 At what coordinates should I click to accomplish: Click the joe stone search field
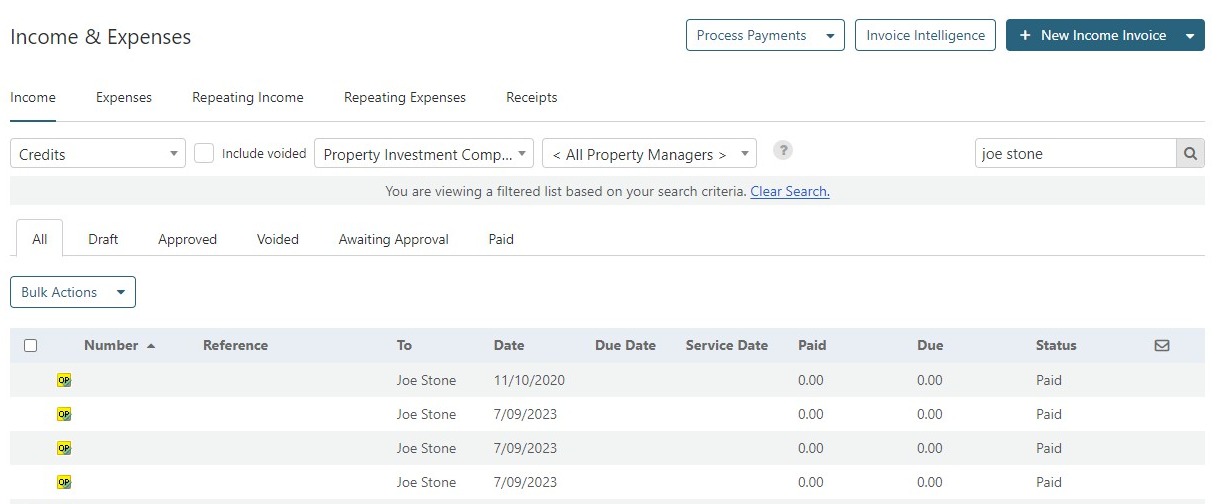click(1076, 154)
